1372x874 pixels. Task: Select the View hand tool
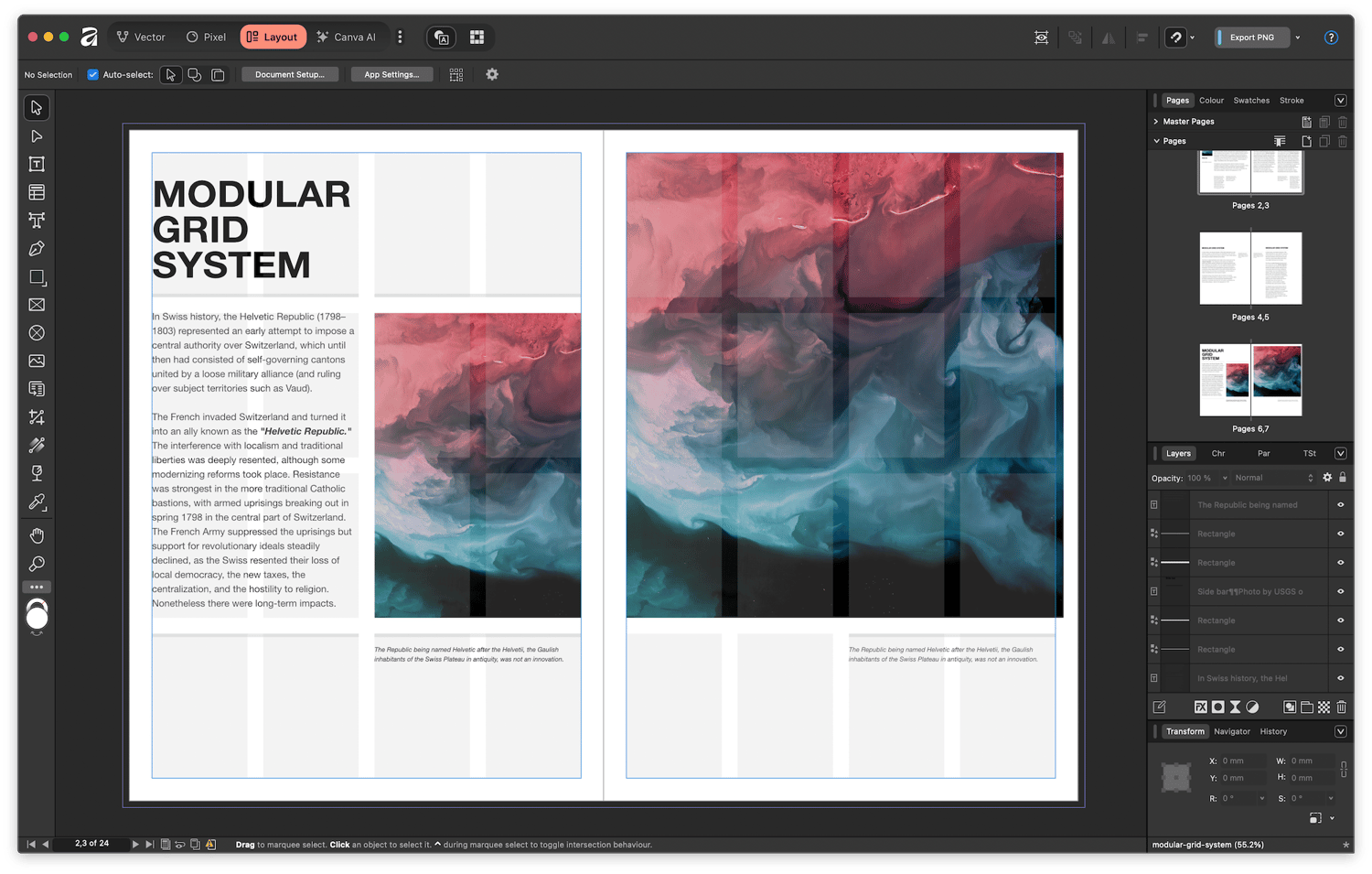coord(37,535)
